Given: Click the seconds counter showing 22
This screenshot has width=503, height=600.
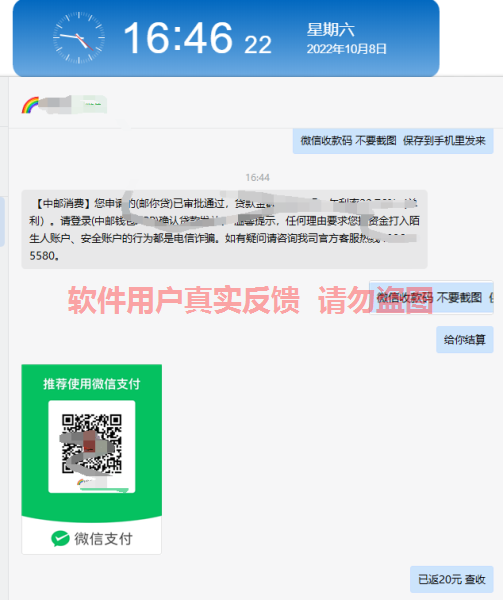Looking at the screenshot, I should coord(258,44).
